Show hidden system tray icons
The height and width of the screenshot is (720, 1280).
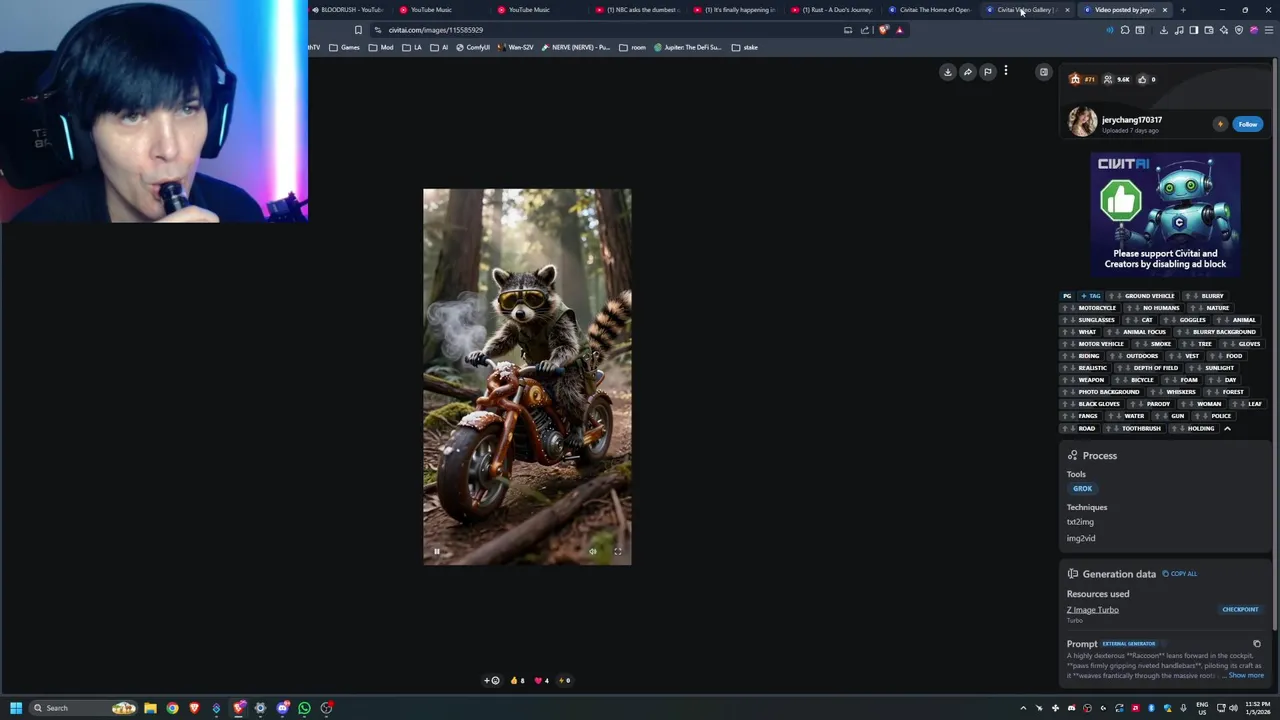(1023, 708)
